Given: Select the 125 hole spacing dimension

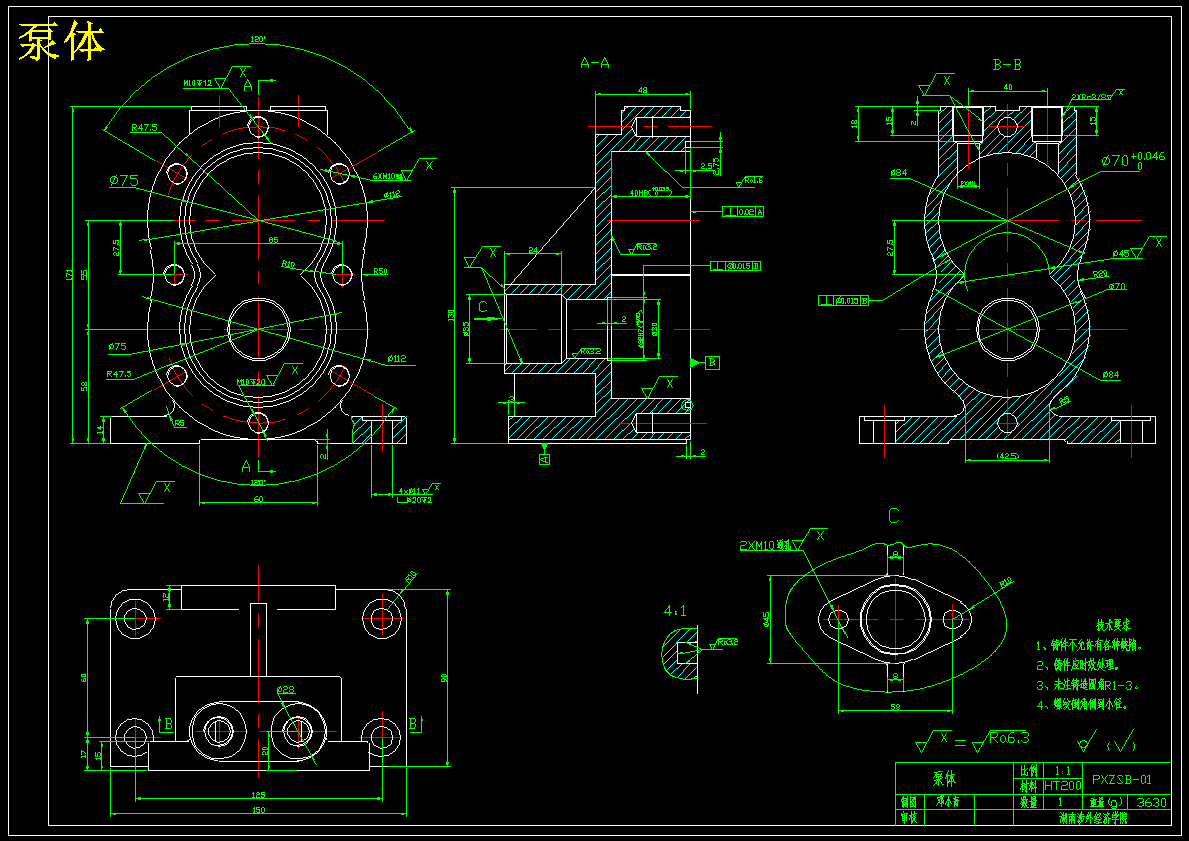Looking at the screenshot, I should 258,794.
